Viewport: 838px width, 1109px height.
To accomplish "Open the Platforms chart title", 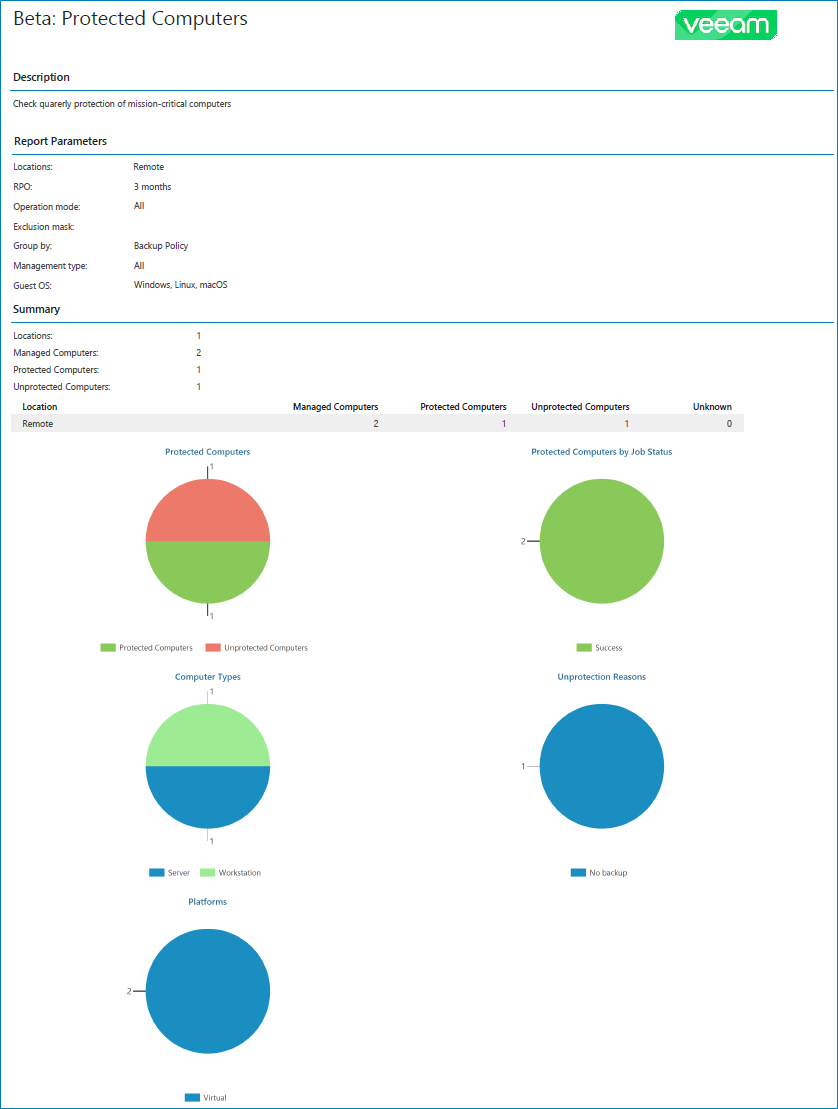I will tap(207, 901).
